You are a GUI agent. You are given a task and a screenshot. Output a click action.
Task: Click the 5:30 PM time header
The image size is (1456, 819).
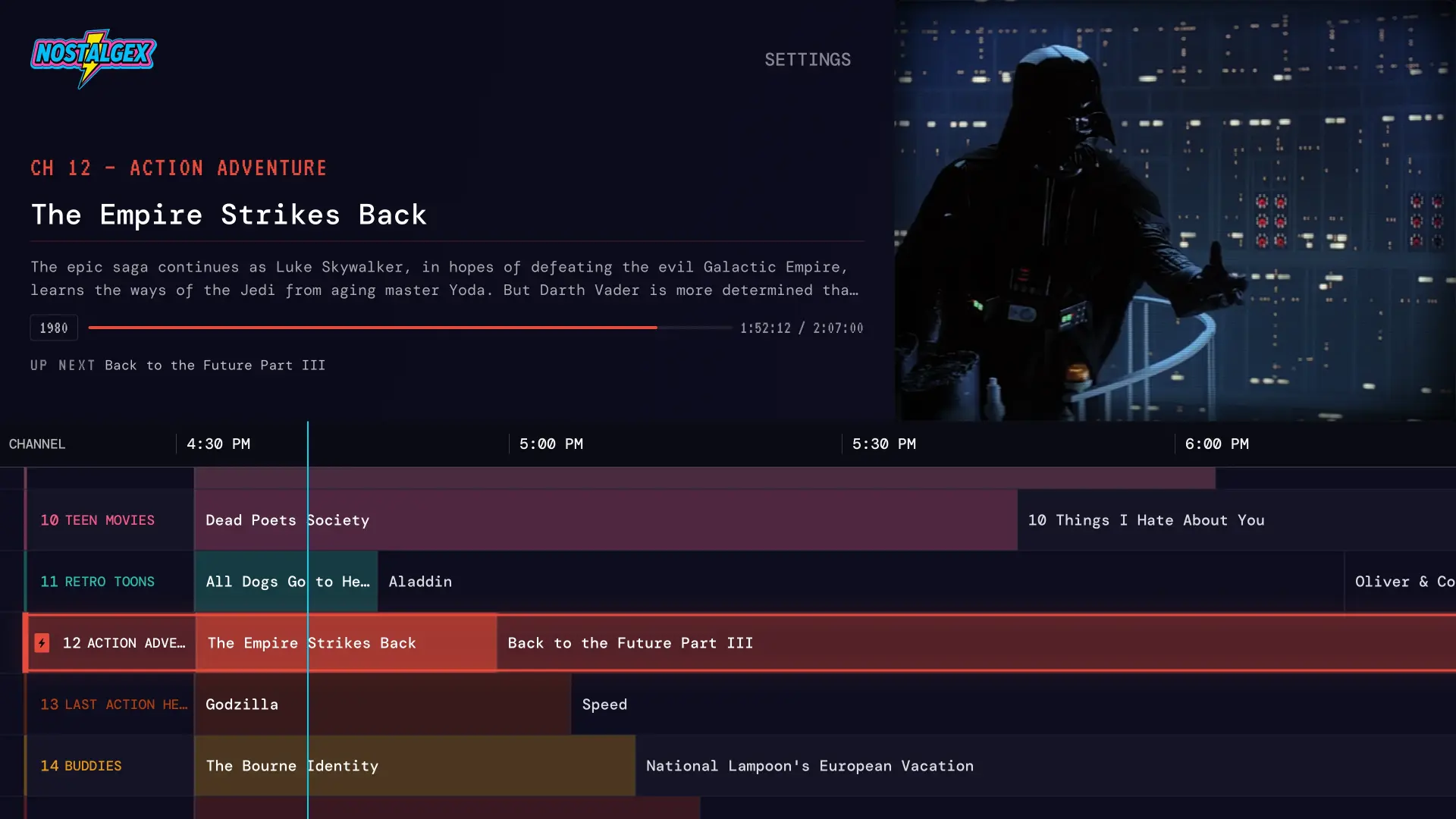click(x=884, y=444)
